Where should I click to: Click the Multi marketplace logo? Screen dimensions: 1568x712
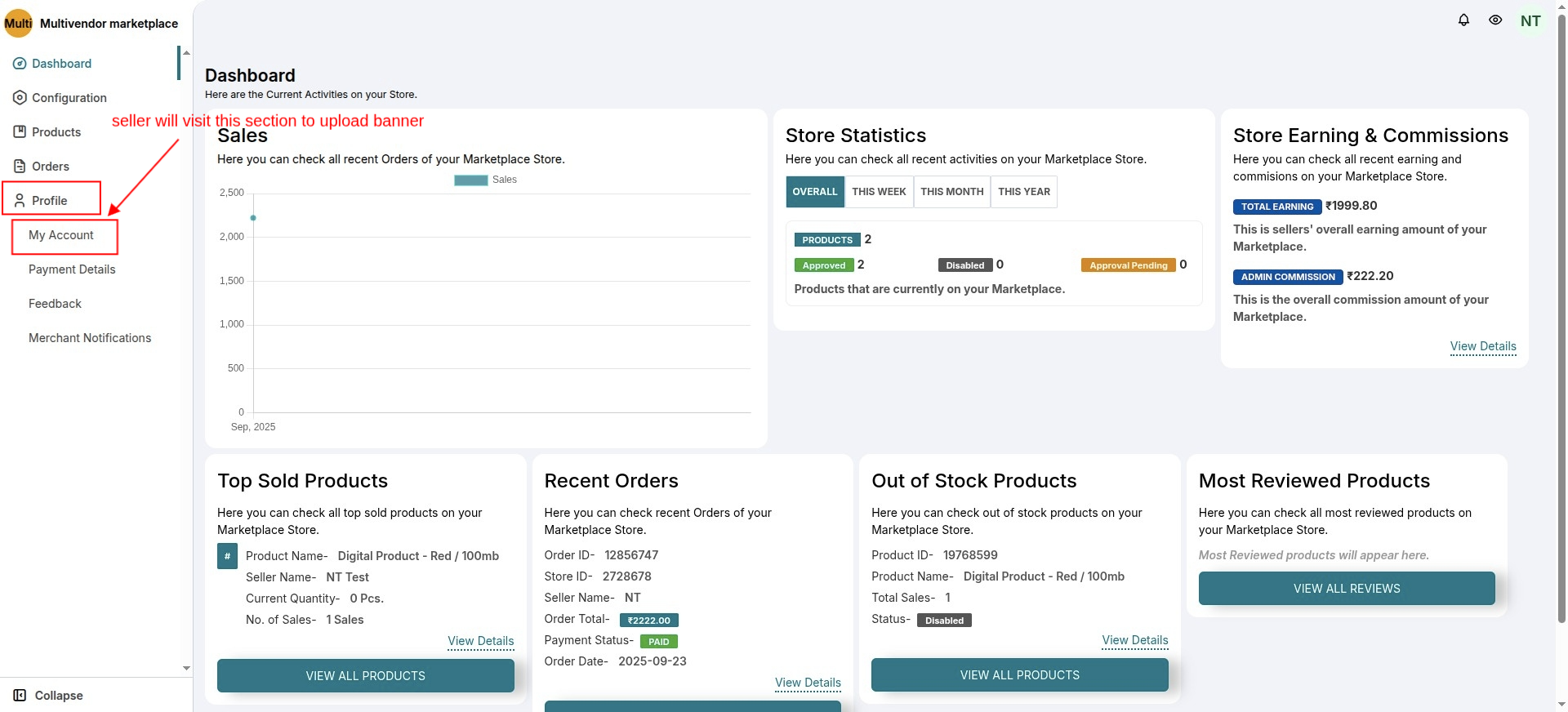coord(18,23)
